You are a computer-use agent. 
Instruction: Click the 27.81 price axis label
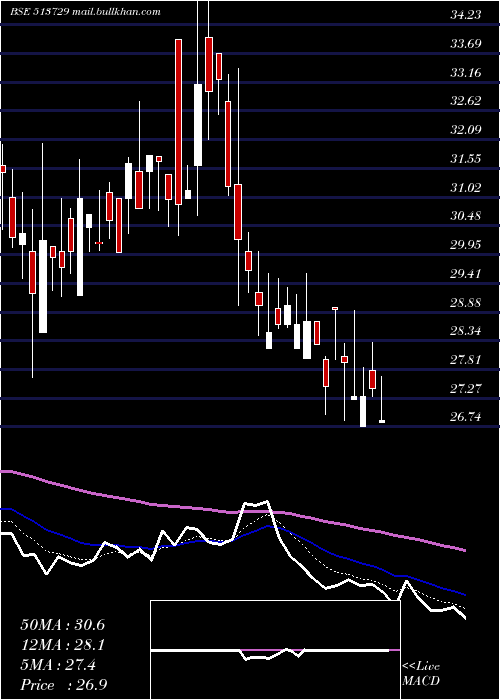tap(466, 359)
